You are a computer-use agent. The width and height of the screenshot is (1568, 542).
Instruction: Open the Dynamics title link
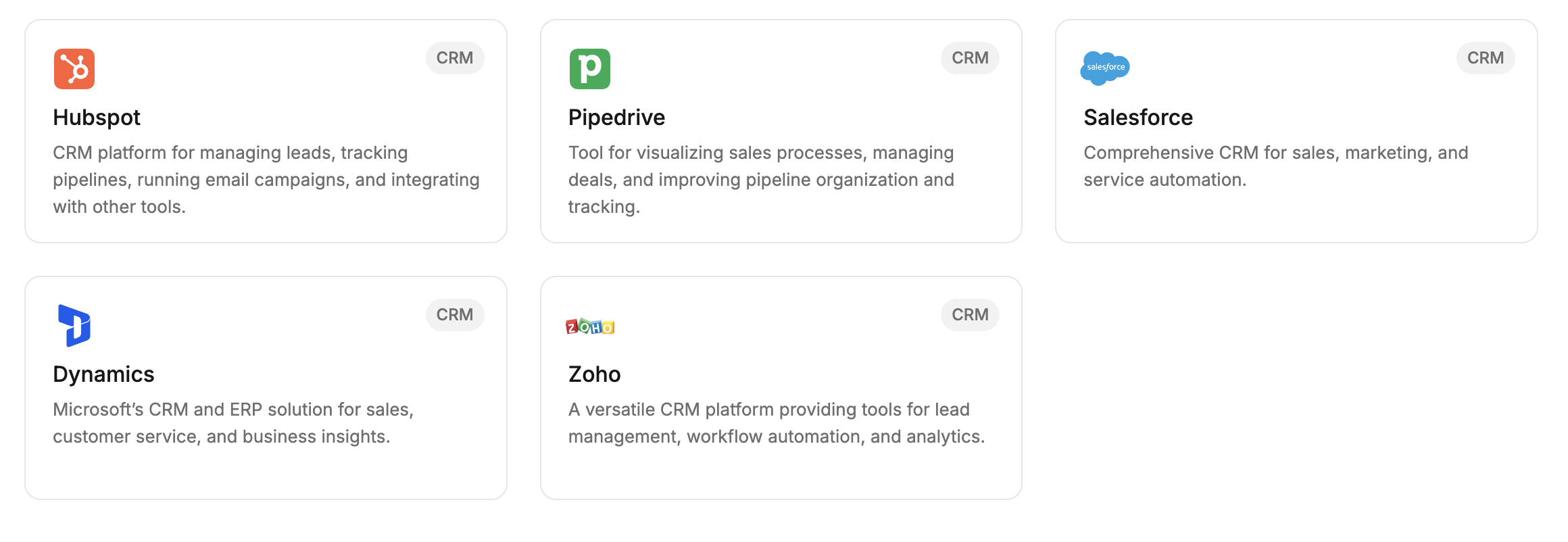tap(103, 374)
